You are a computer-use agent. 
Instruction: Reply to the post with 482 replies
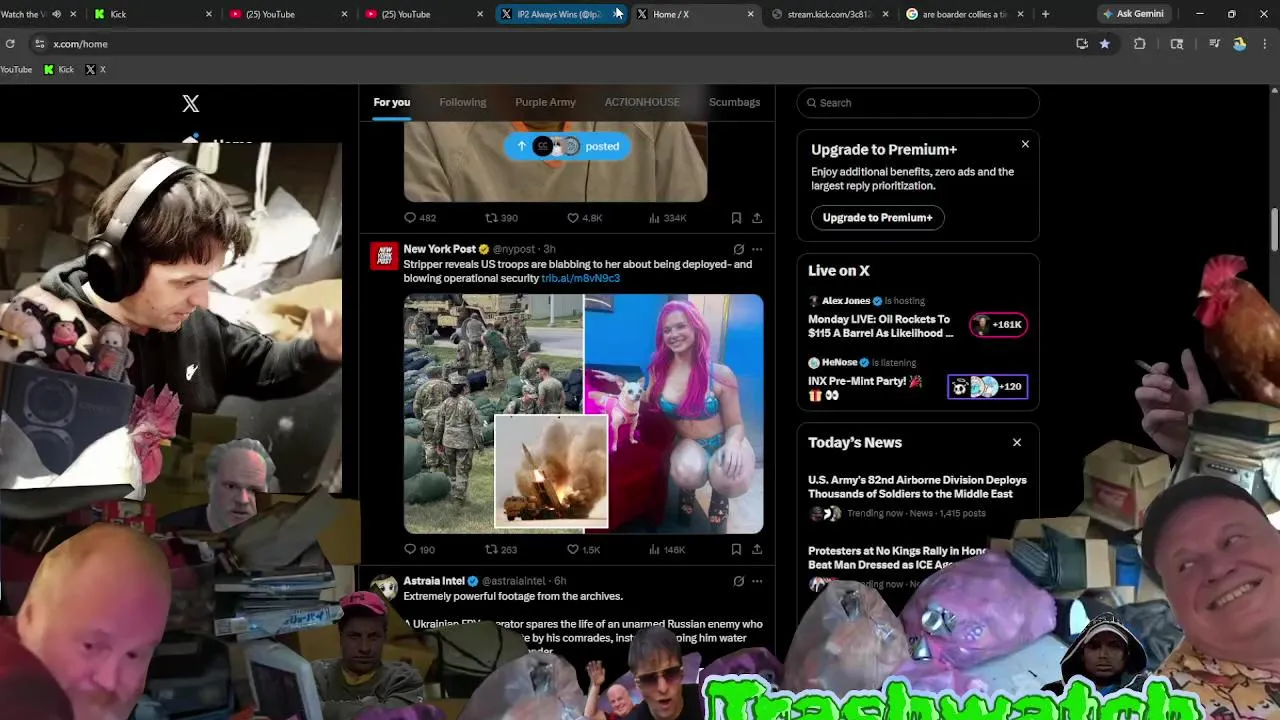coord(420,218)
